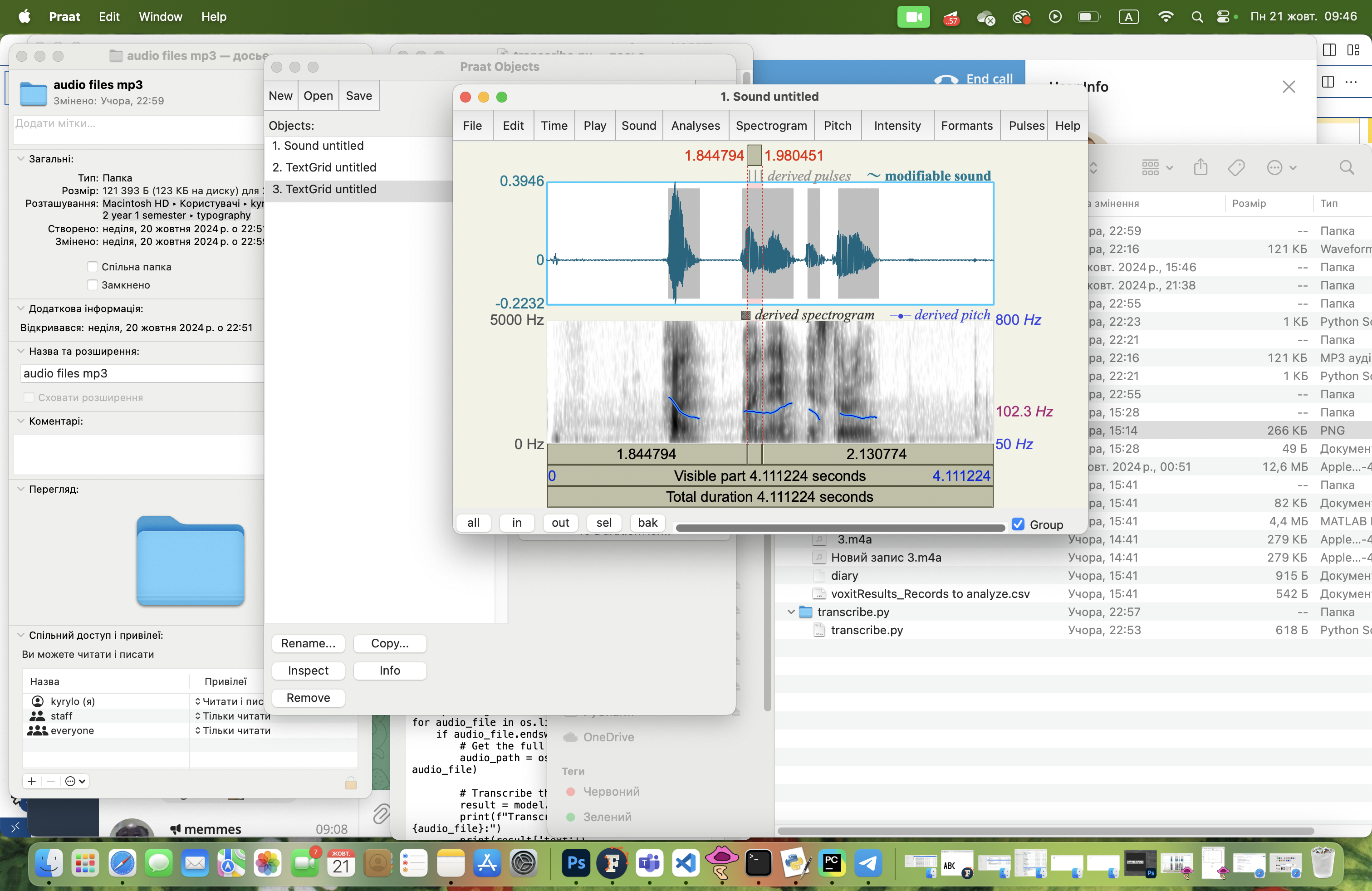Launch PyCharm from the dock
This screenshot has height=891, width=1372.
(831, 863)
